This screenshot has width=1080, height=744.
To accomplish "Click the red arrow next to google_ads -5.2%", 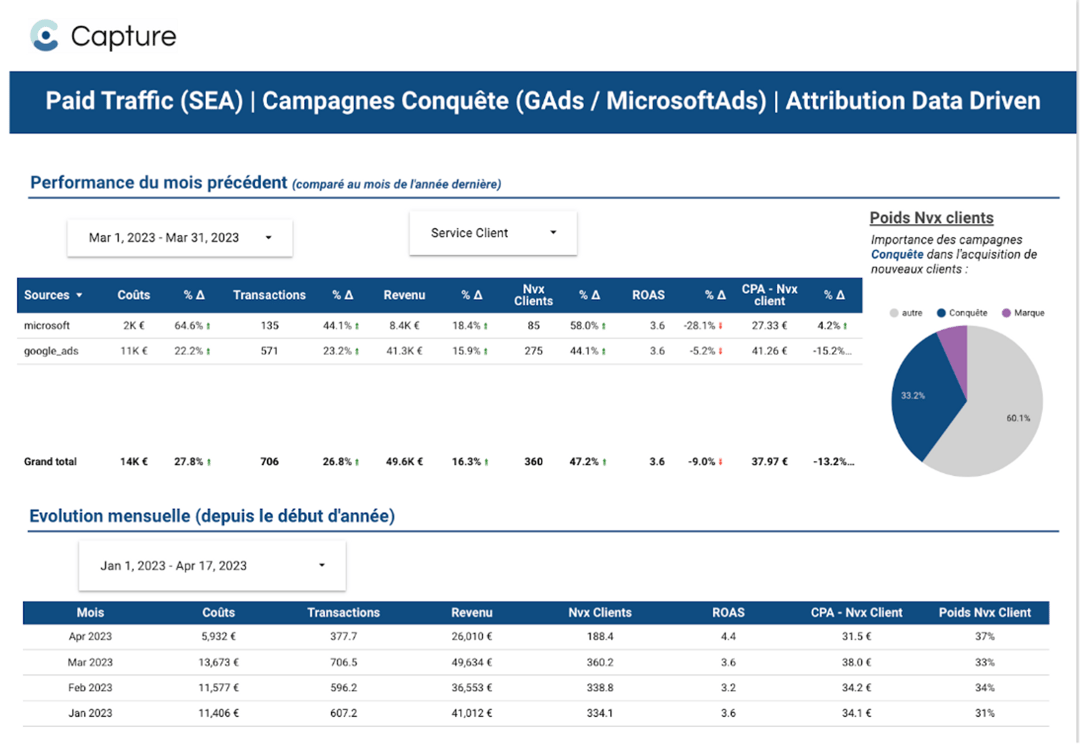I will point(721,350).
